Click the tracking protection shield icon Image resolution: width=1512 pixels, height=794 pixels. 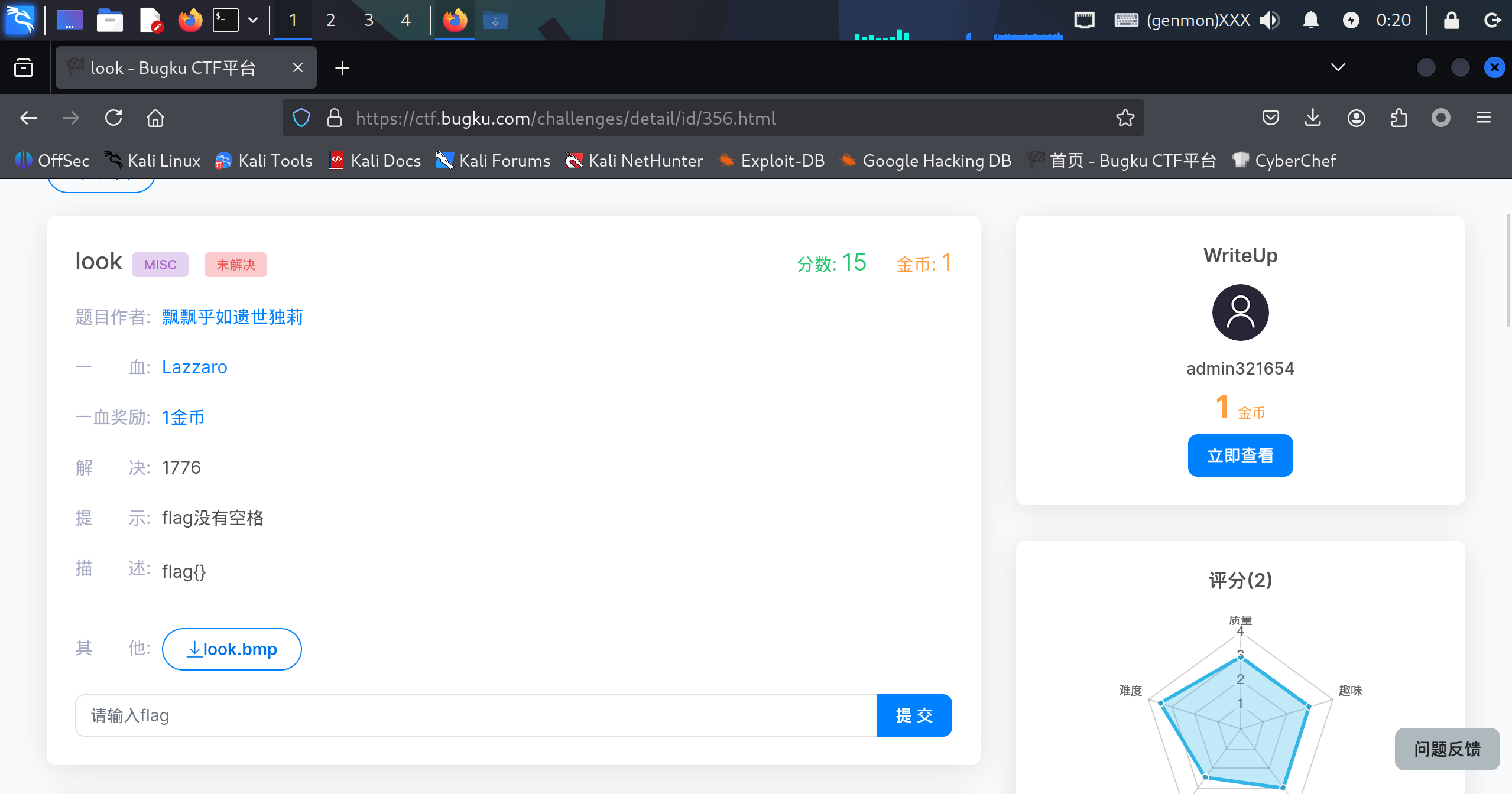click(x=301, y=118)
